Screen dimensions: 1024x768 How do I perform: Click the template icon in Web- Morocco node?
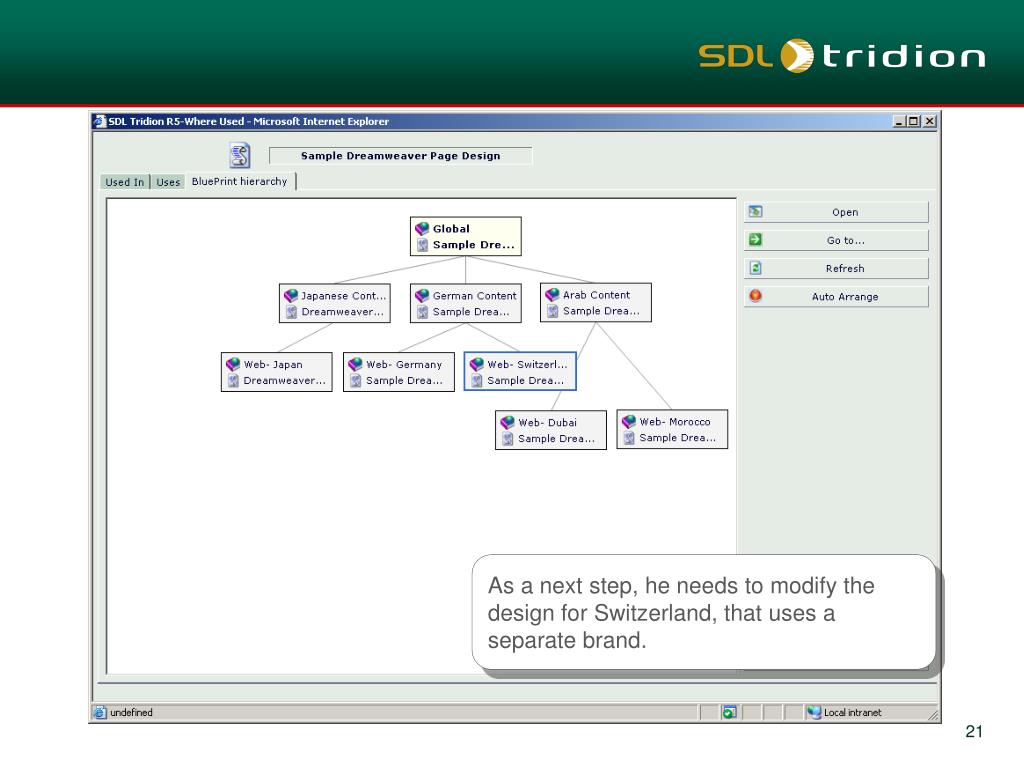tap(629, 438)
